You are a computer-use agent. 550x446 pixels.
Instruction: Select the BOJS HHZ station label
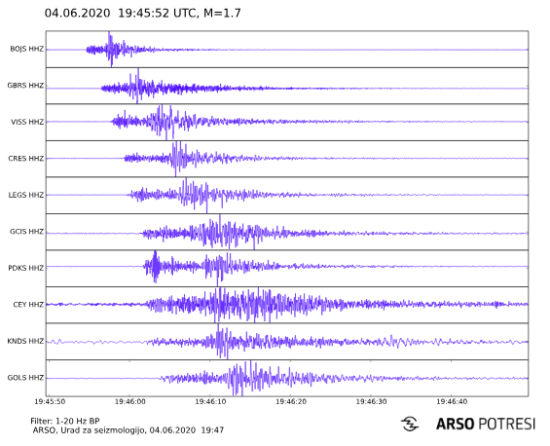click(x=27, y=49)
